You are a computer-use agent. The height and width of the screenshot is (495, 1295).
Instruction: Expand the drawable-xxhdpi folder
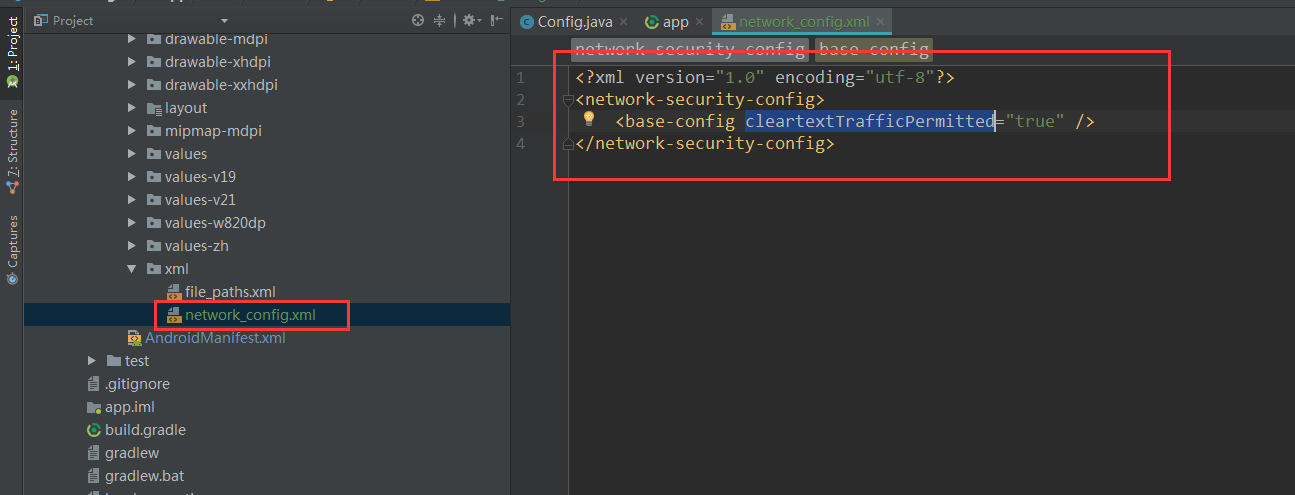(132, 85)
